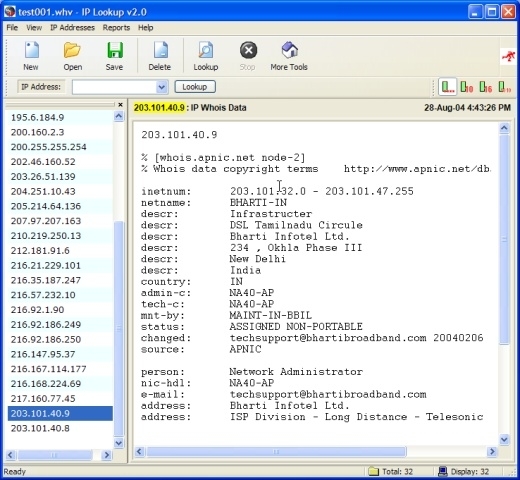The height and width of the screenshot is (480, 520).
Task: Click into the IP Address input field
Action: [114, 87]
